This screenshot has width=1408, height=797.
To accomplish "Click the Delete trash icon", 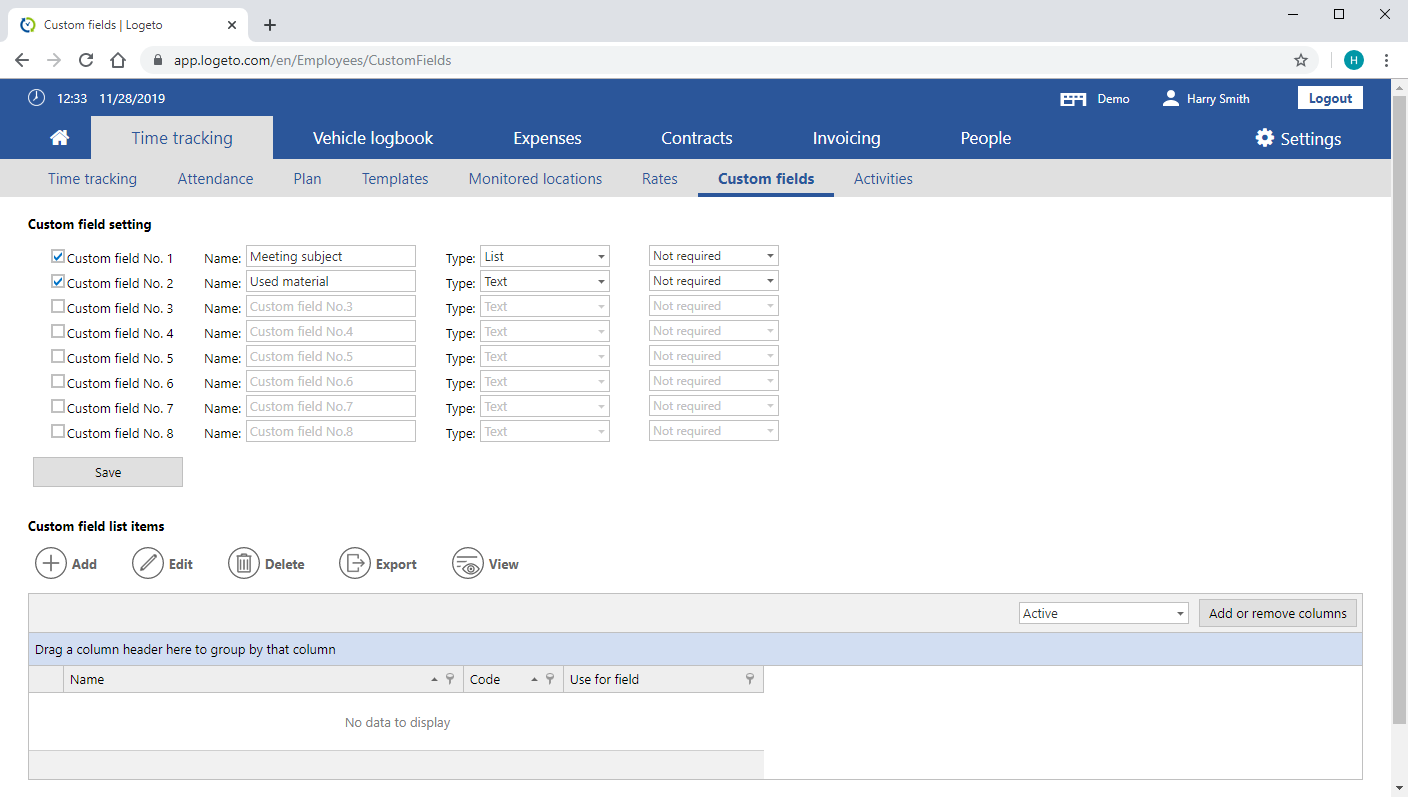I will click(244, 564).
